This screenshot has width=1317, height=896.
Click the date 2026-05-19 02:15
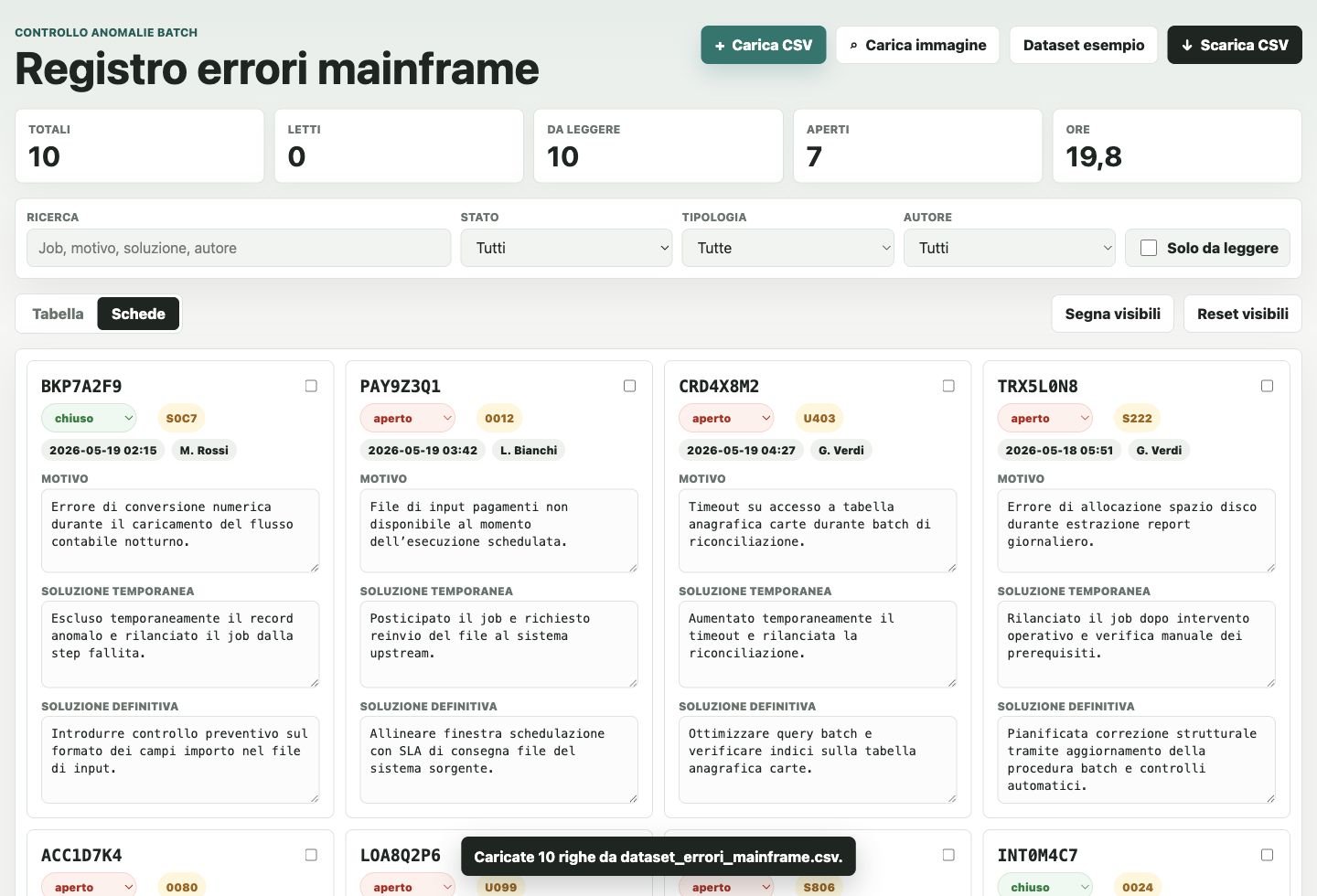point(103,450)
